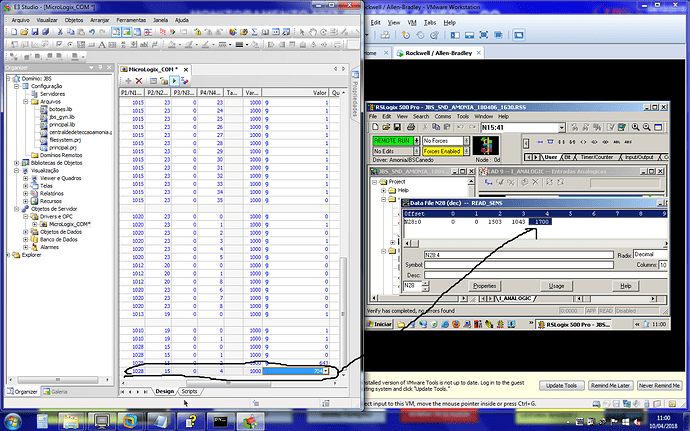Open the No Forces dropdown in RSLogix
The height and width of the screenshot is (431, 690).
point(466,141)
